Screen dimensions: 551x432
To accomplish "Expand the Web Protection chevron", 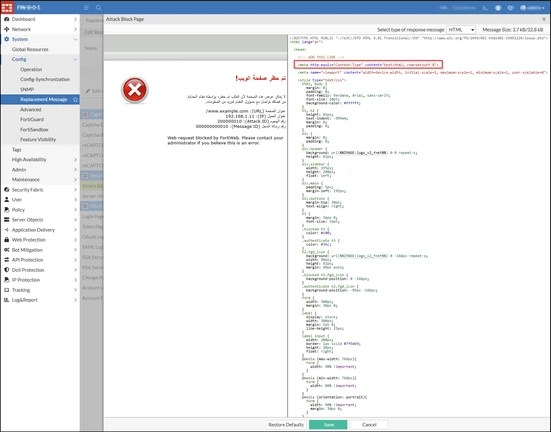I will pos(75,240).
